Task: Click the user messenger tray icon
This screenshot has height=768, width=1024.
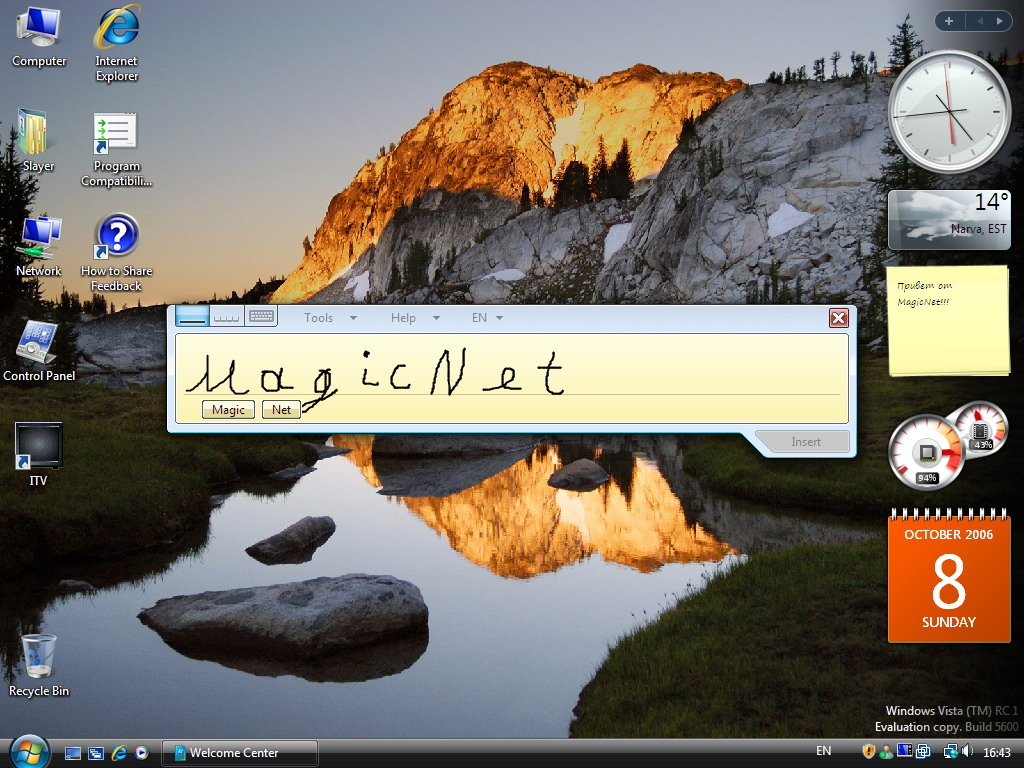Action: point(886,752)
